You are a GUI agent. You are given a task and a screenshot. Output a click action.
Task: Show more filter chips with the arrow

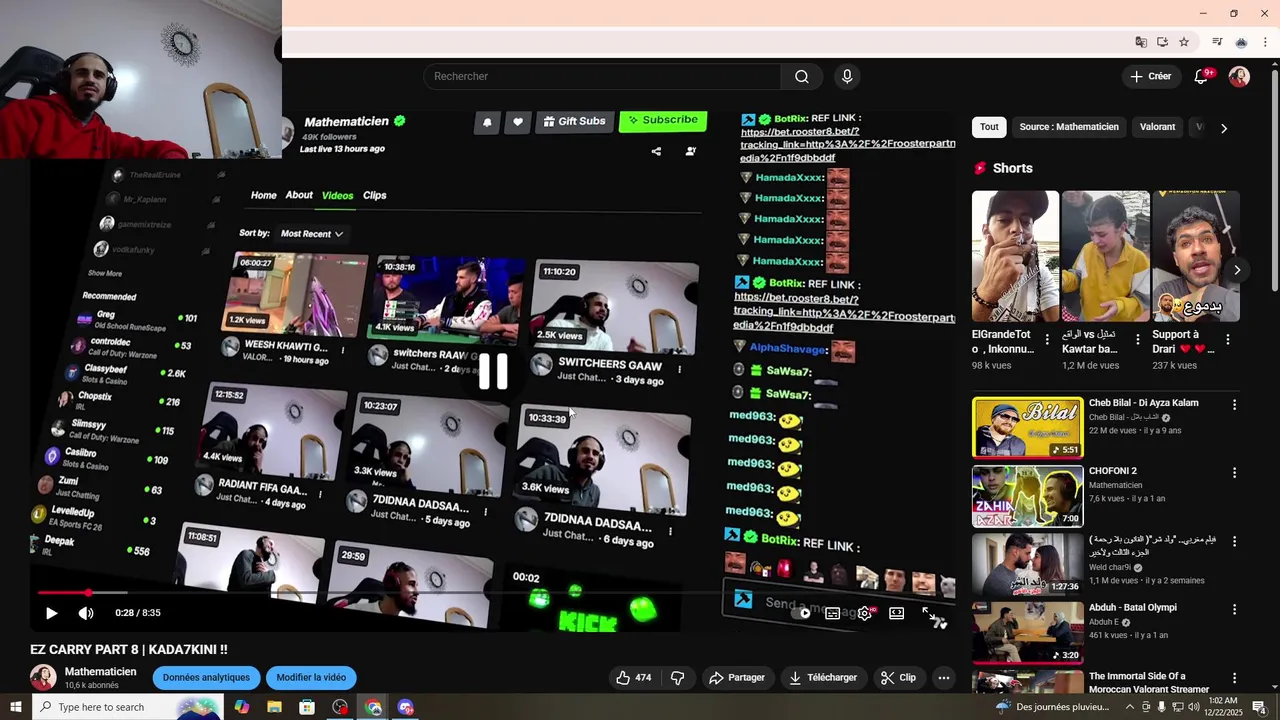click(x=1223, y=128)
